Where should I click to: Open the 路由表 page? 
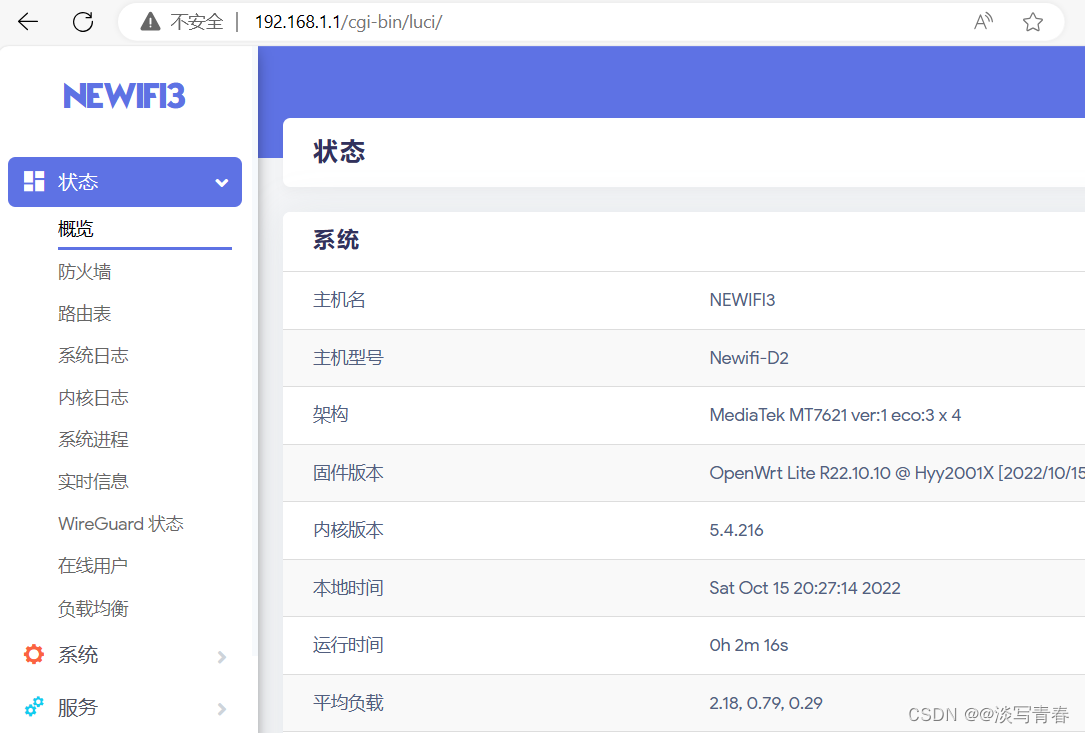pyautogui.click(x=84, y=314)
